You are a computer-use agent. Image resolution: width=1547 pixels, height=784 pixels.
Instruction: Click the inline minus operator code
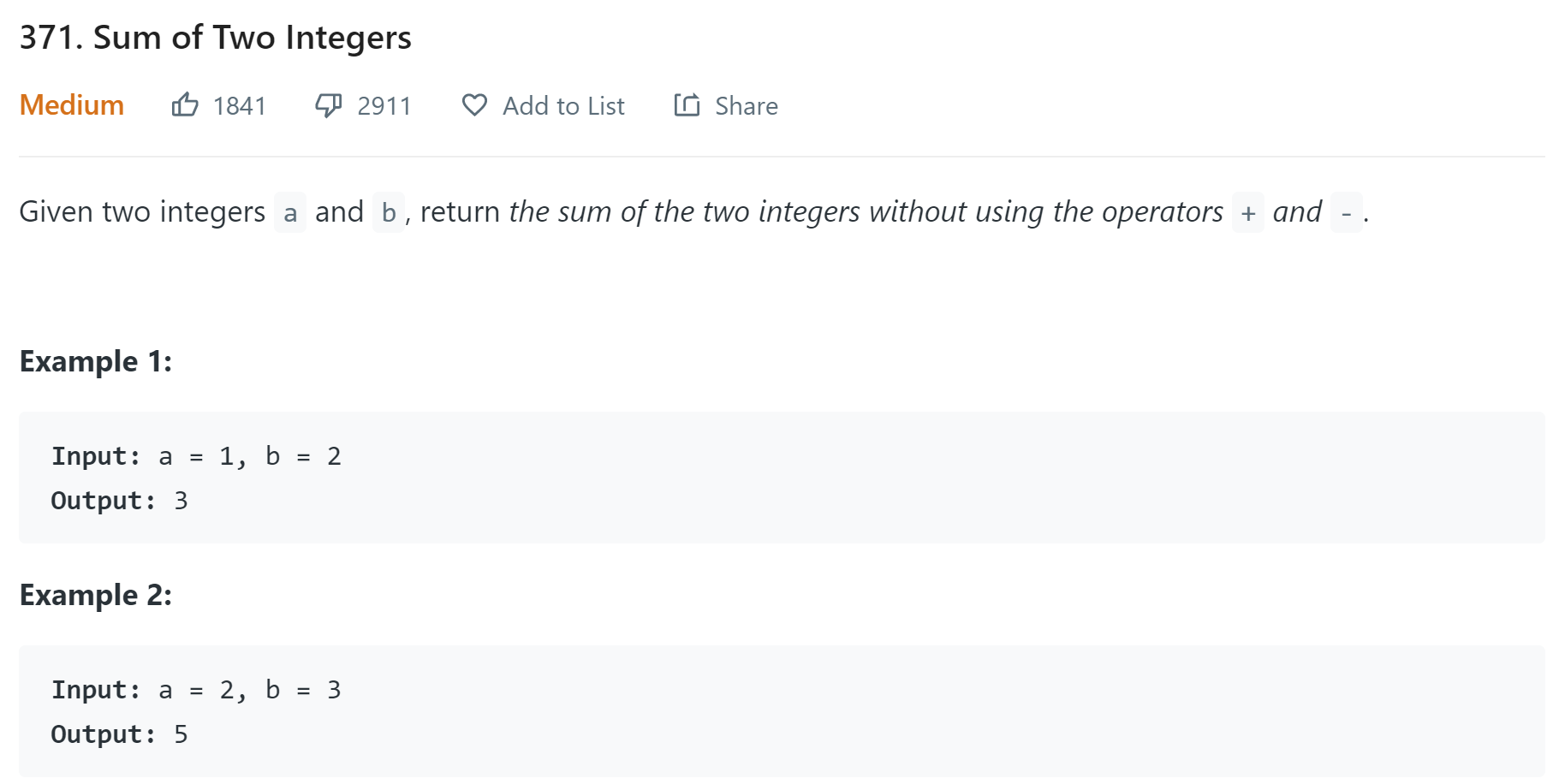(1347, 212)
